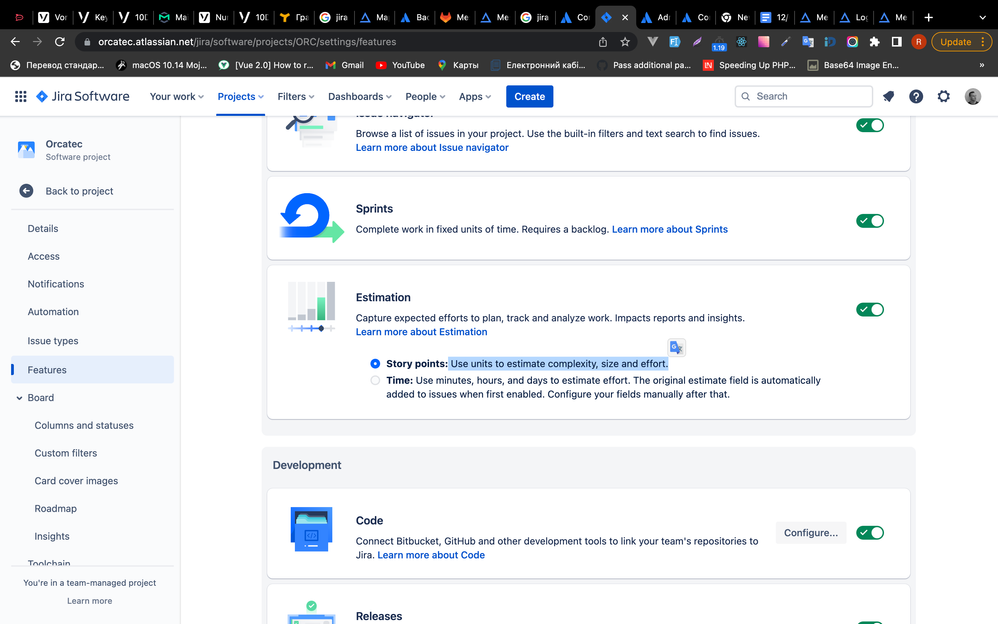Open the Jira settings gear icon

pos(943,96)
